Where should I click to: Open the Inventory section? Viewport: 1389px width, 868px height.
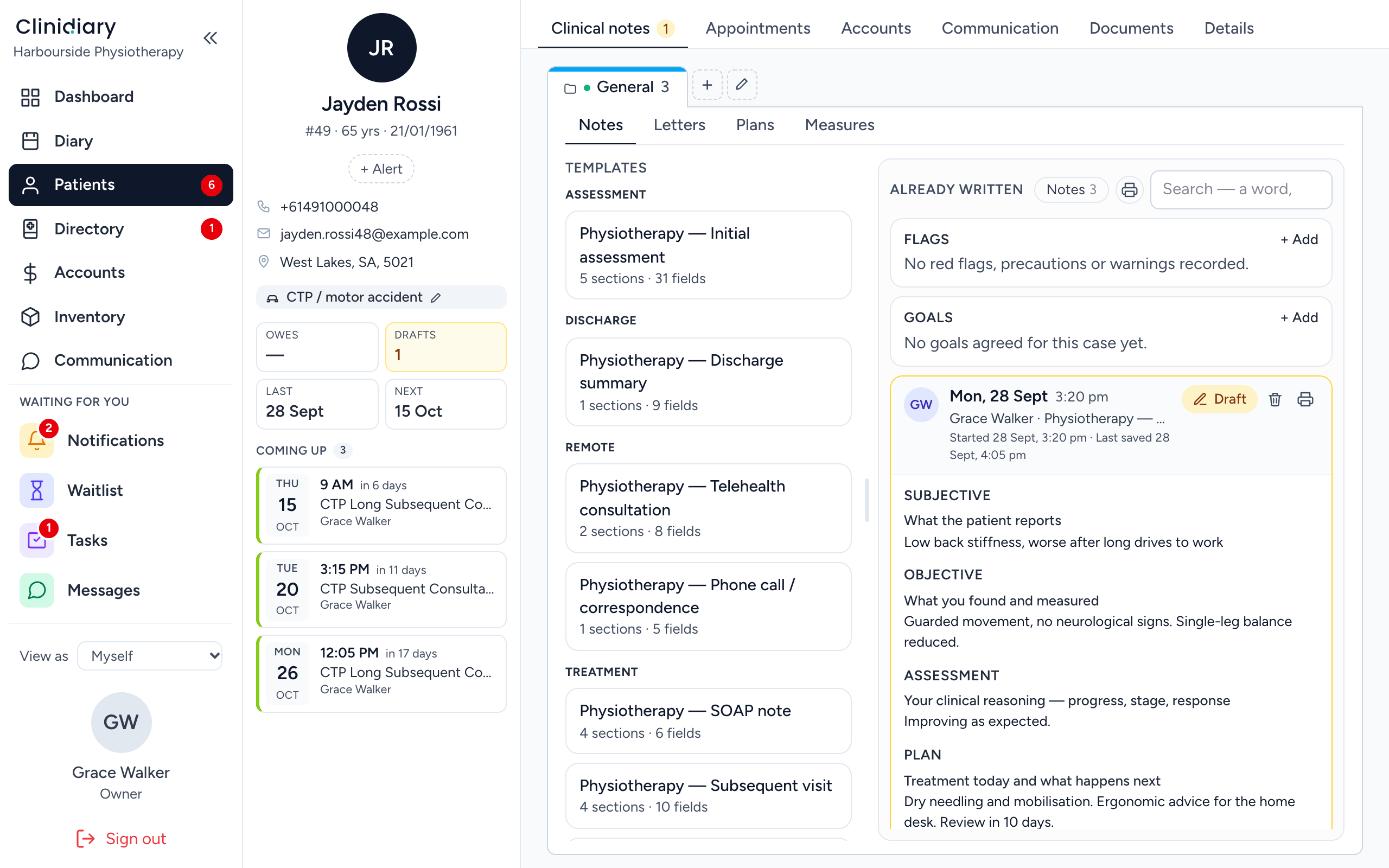(x=120, y=317)
